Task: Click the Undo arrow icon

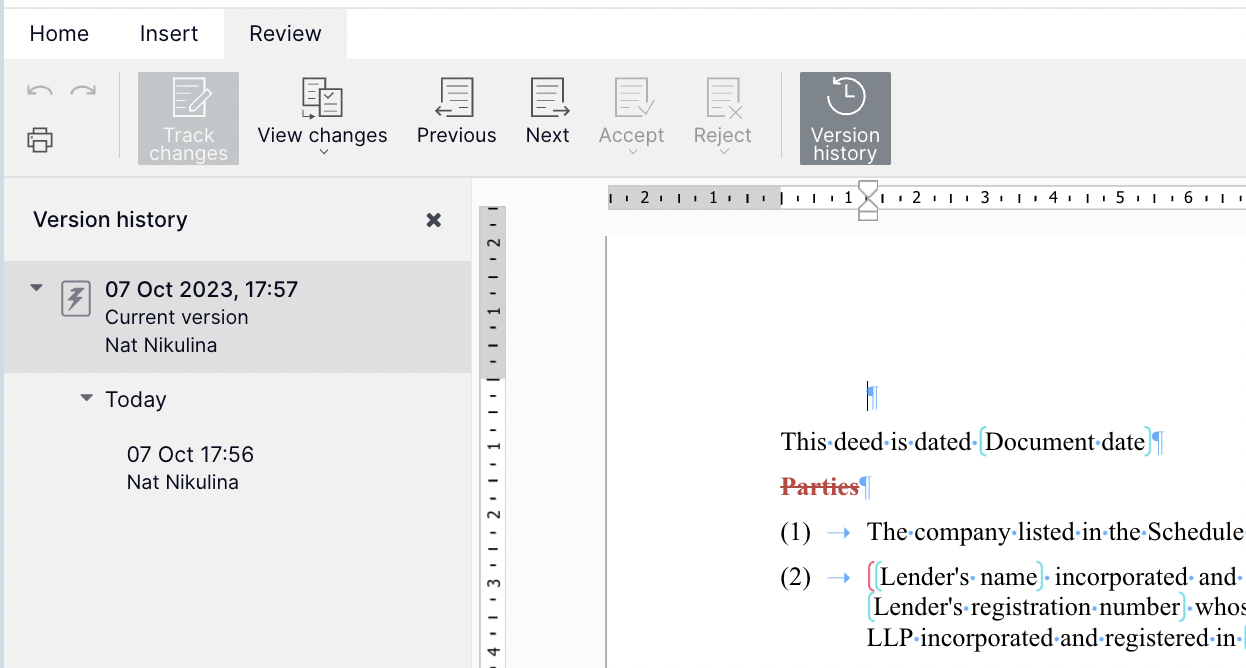Action: tap(40, 92)
